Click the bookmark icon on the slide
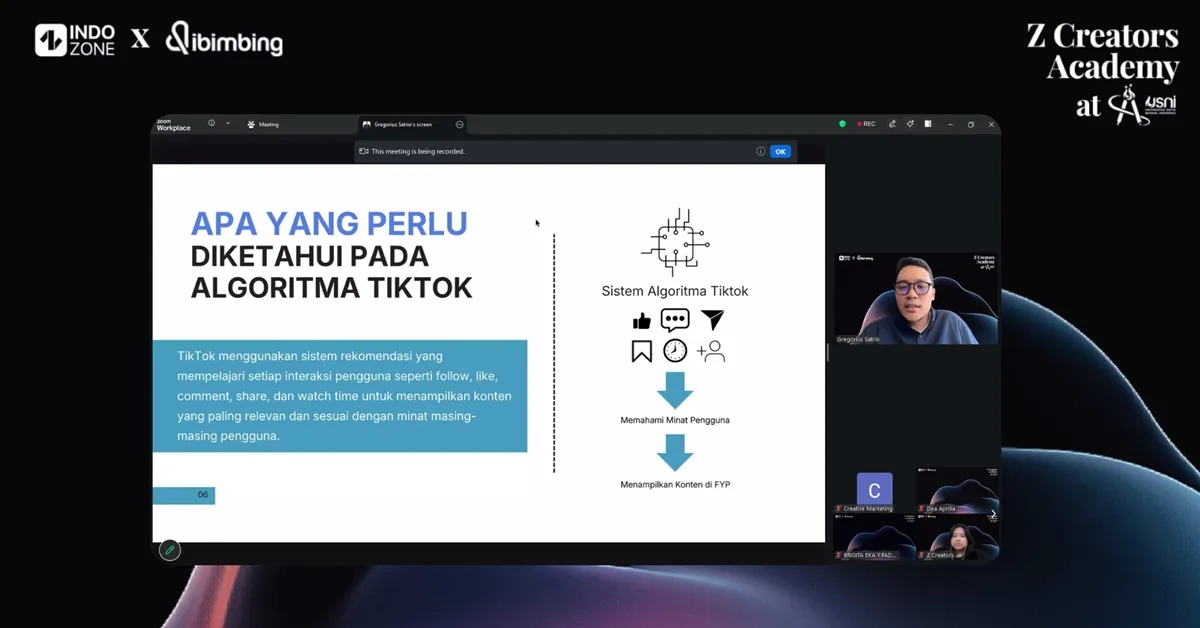The width and height of the screenshot is (1200, 628). pyautogui.click(x=641, y=351)
